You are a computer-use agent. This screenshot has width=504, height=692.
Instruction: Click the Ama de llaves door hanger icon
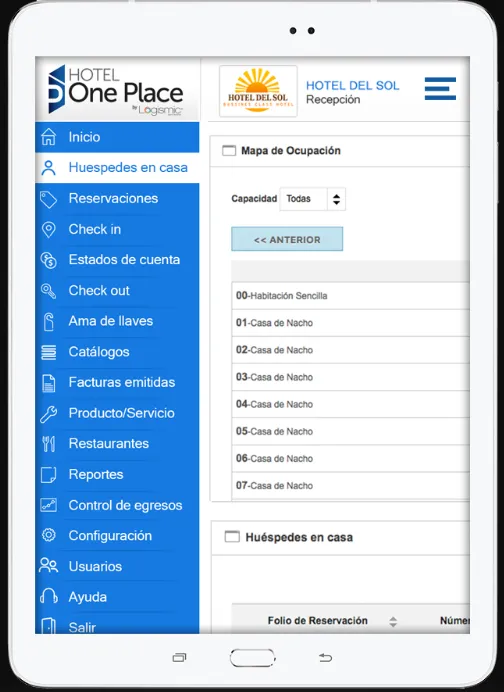pos(49,321)
